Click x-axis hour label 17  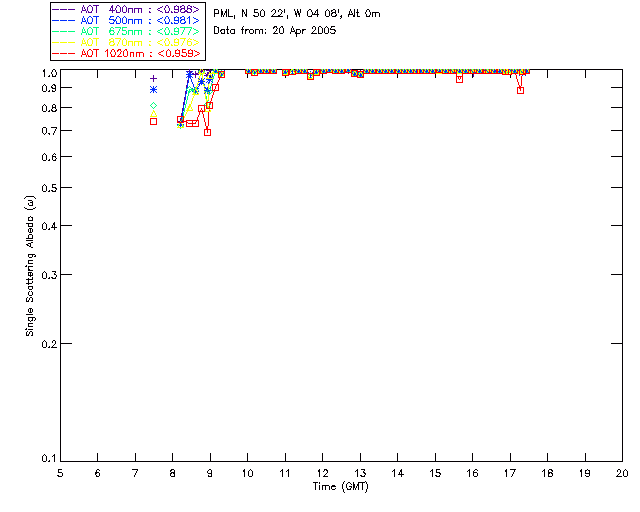click(510, 473)
